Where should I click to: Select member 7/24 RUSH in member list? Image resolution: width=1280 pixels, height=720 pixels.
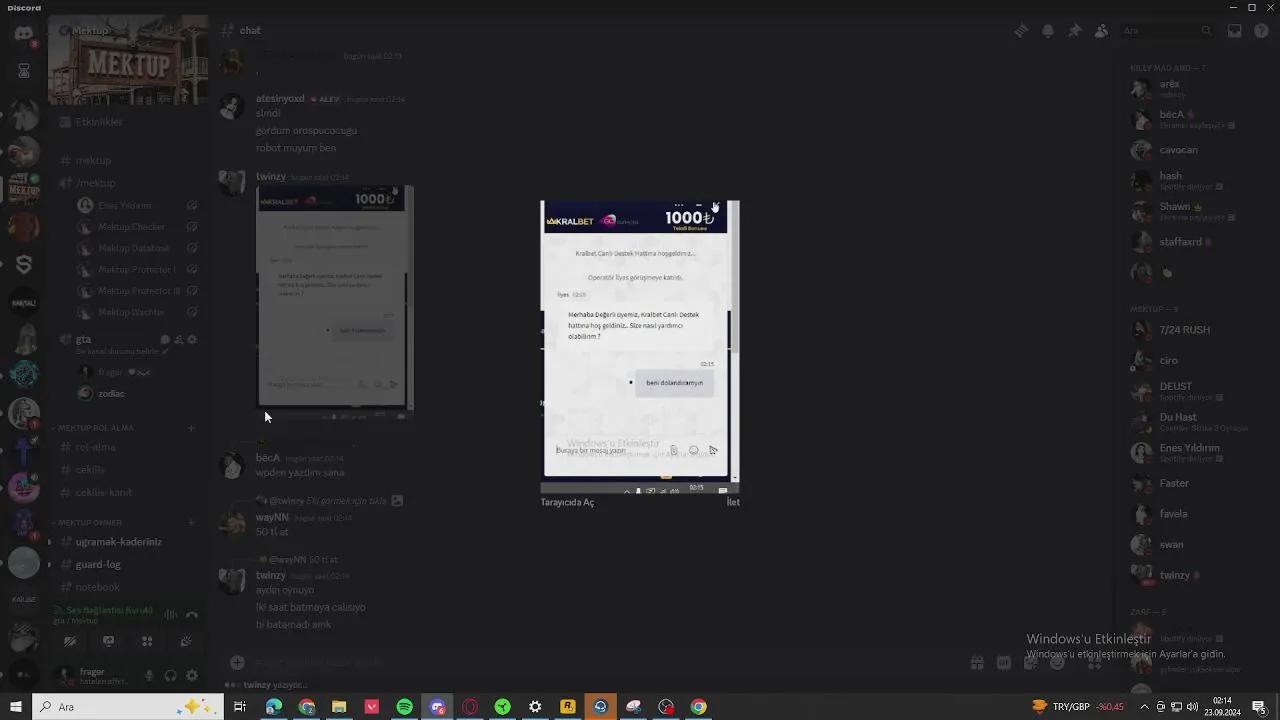tap(1190, 330)
